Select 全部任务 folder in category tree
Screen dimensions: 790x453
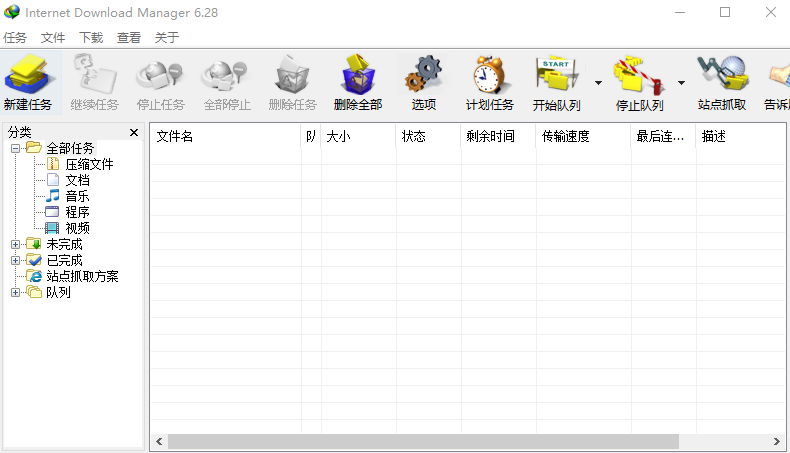pos(70,148)
